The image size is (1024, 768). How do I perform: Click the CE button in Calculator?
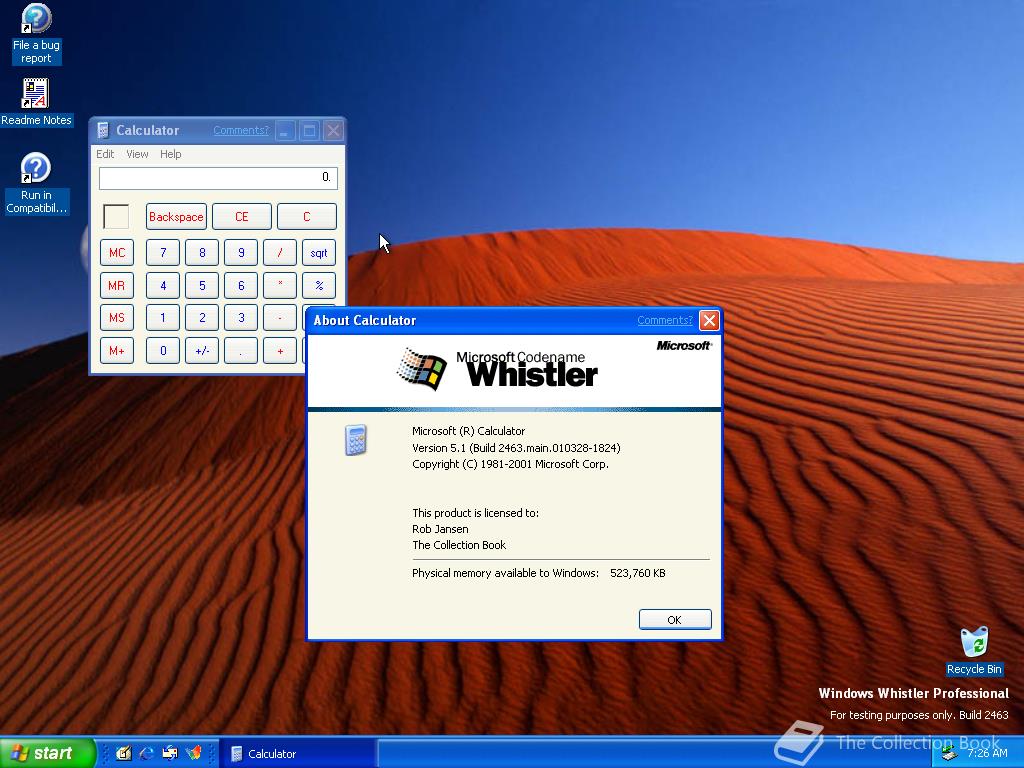coord(242,217)
